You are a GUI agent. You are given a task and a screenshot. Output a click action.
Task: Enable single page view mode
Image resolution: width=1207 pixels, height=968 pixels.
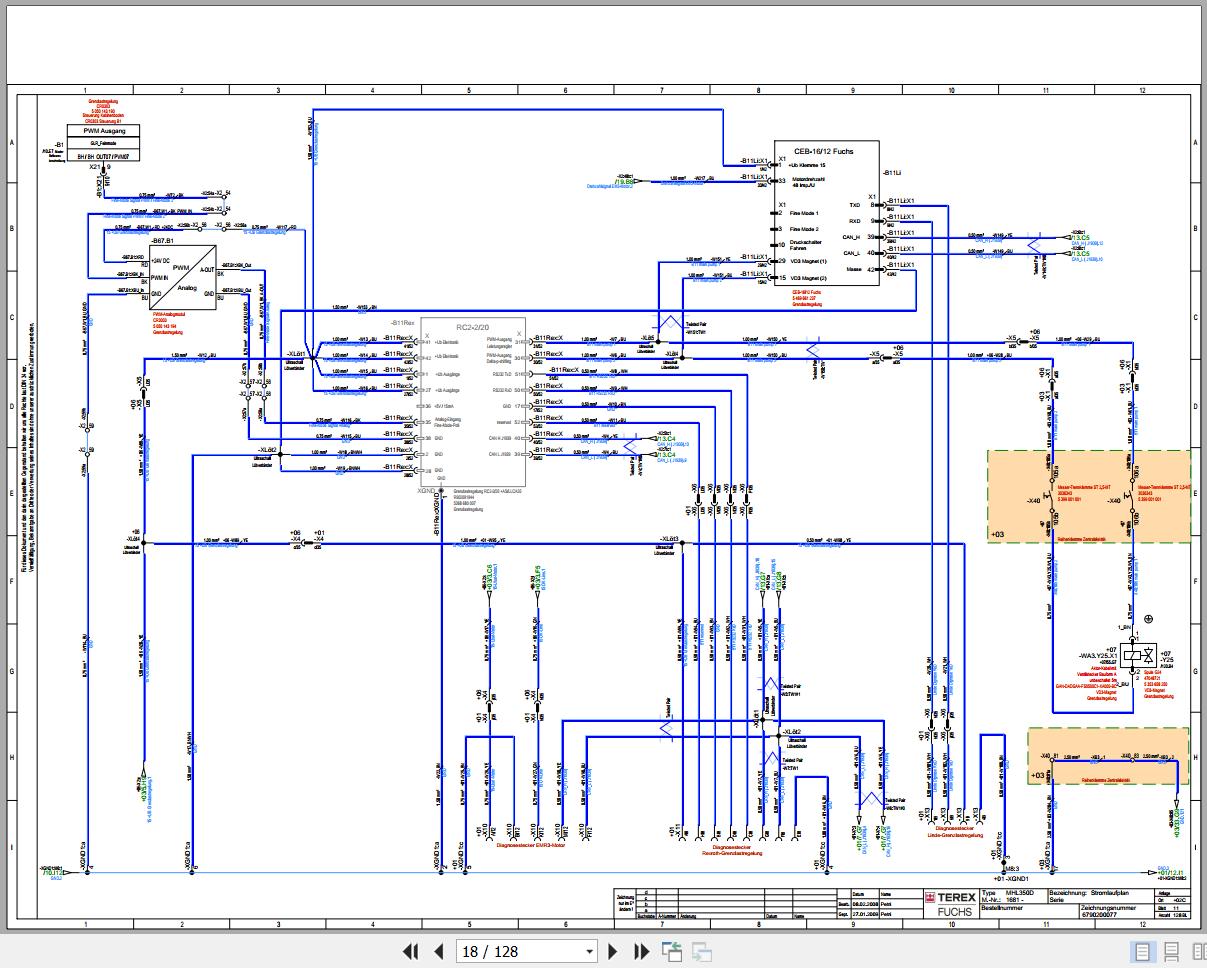1143,951
